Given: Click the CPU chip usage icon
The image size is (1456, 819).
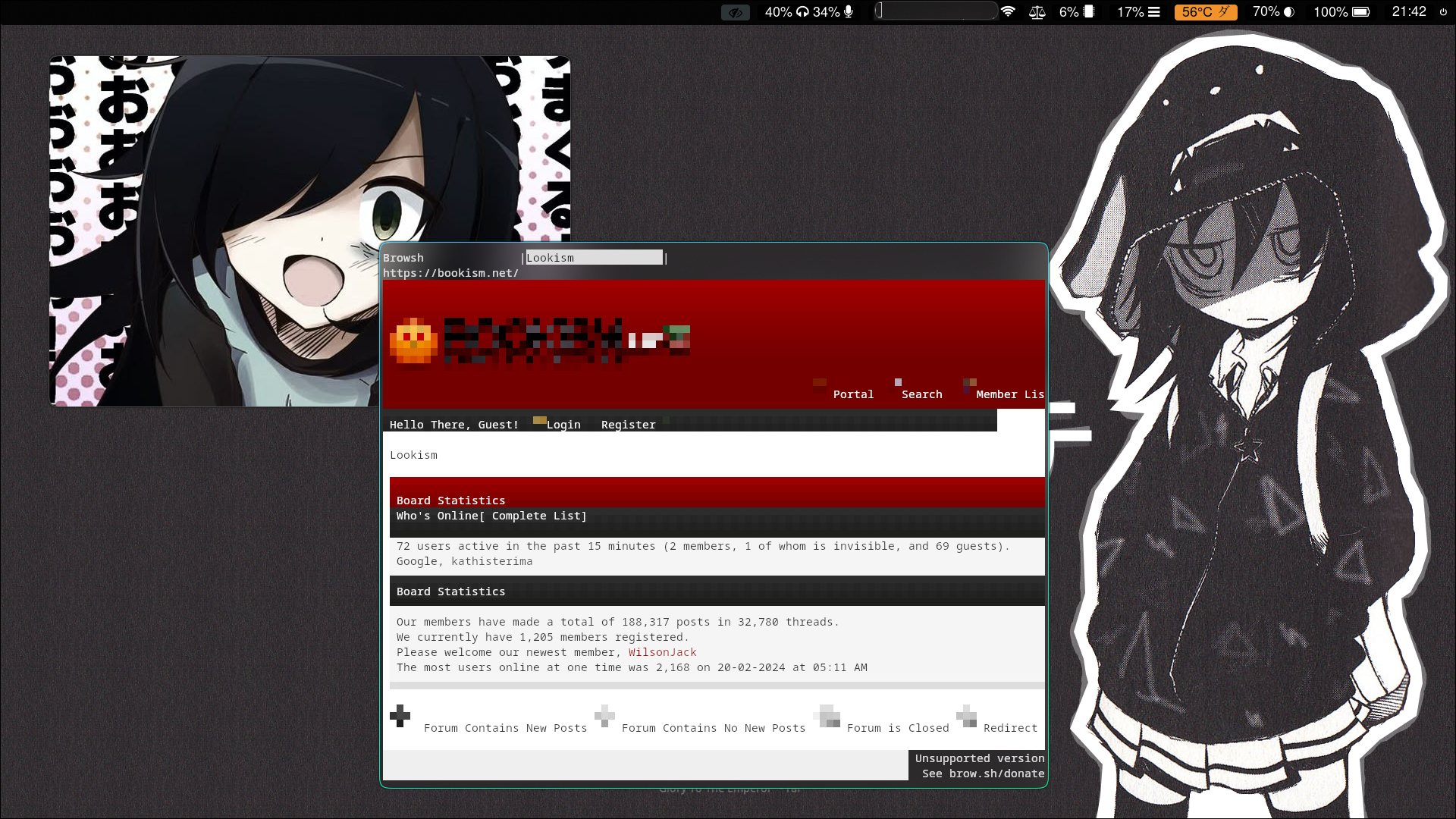Looking at the screenshot, I should click(1089, 12).
